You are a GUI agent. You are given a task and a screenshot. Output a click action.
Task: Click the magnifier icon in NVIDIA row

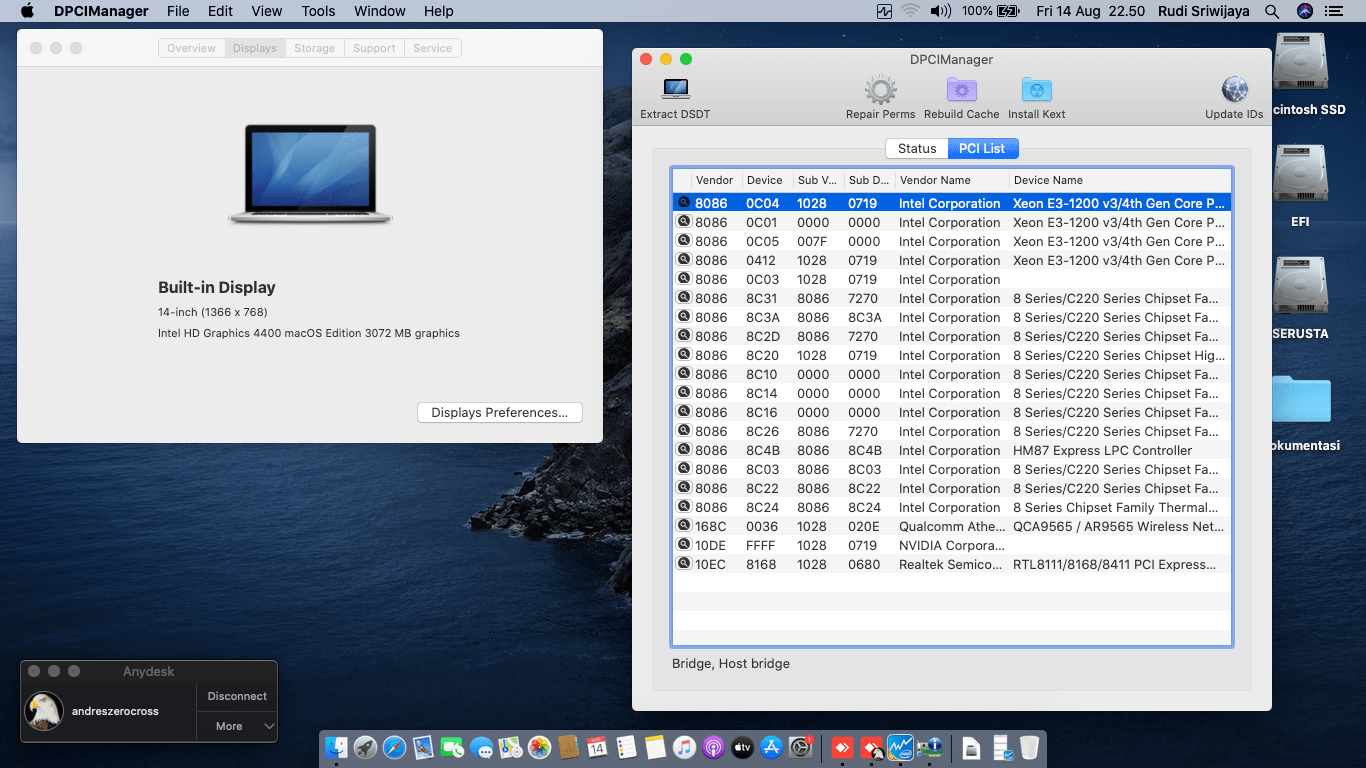click(684, 545)
